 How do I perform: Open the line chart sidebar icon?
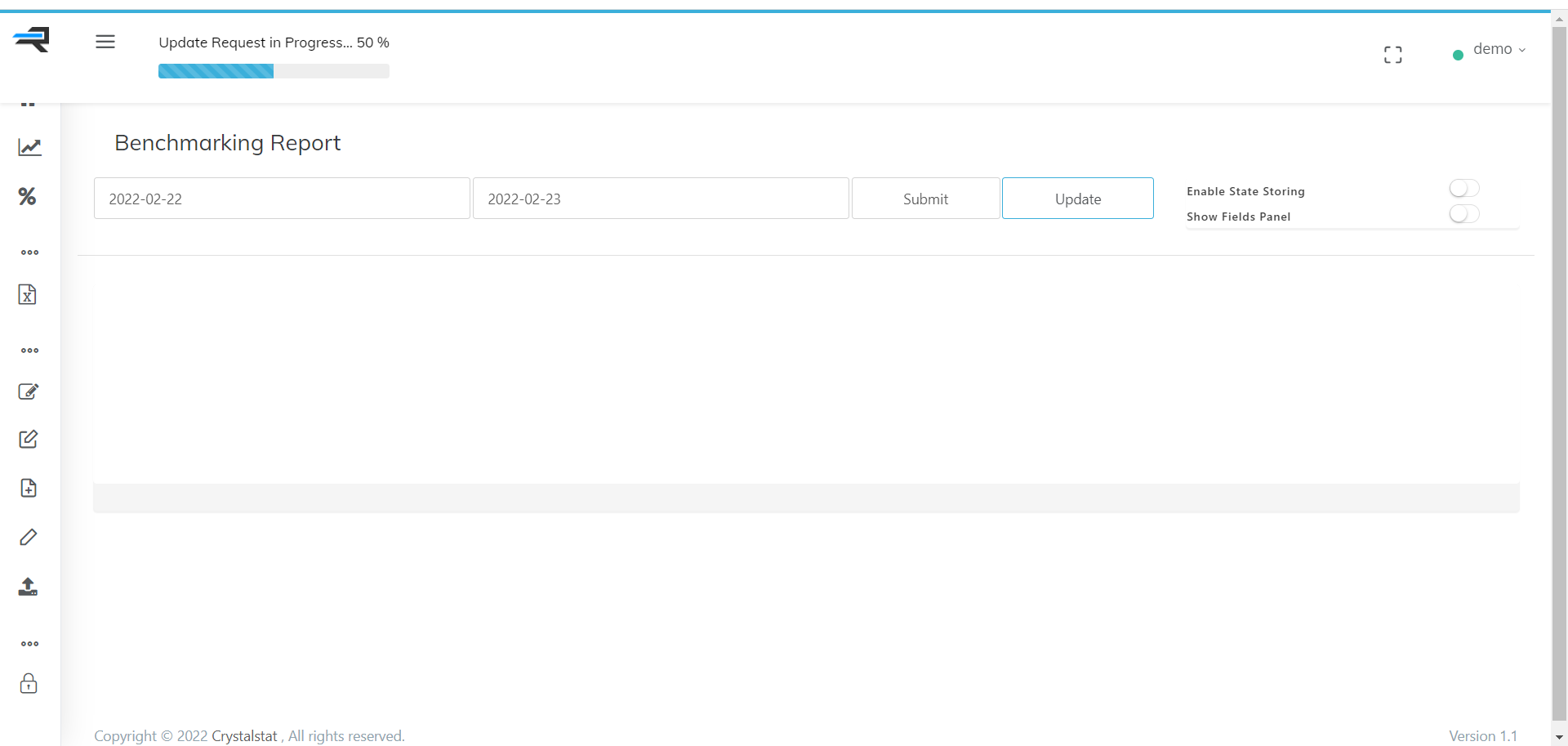[29, 147]
